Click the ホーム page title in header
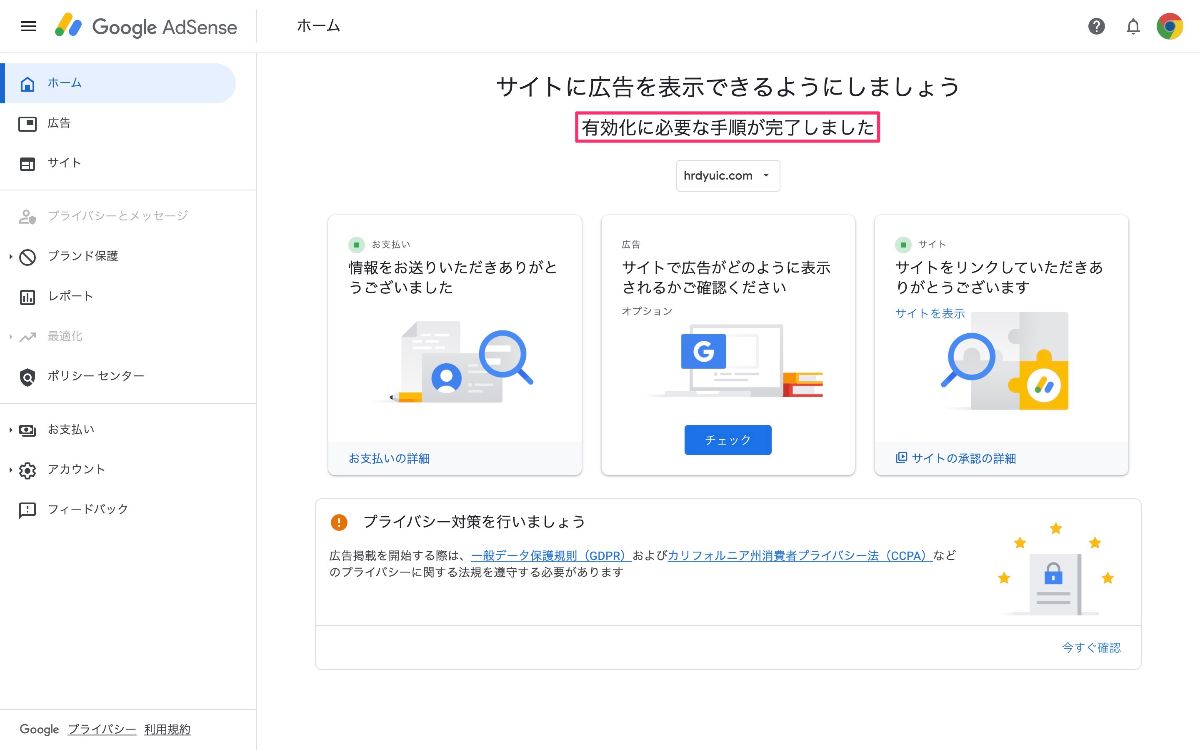 pos(319,26)
